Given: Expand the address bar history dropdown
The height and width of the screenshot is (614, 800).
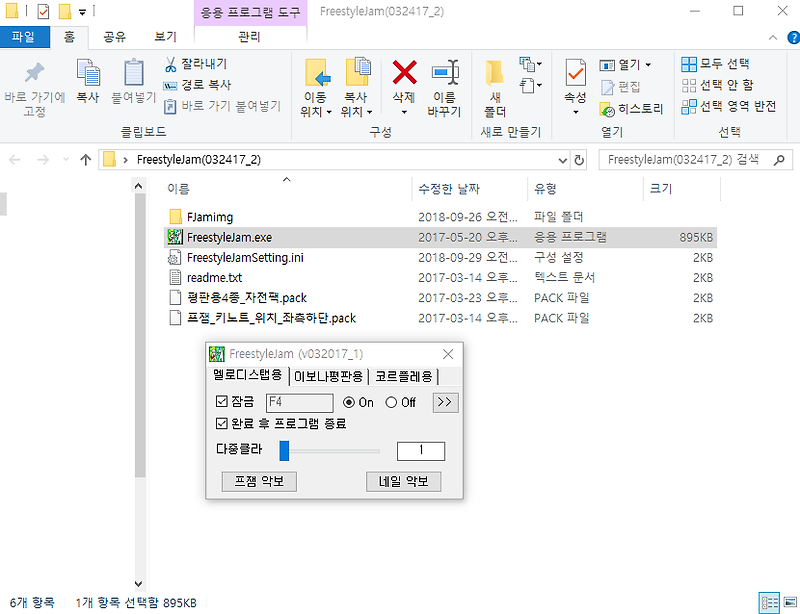Looking at the screenshot, I should click(563, 160).
